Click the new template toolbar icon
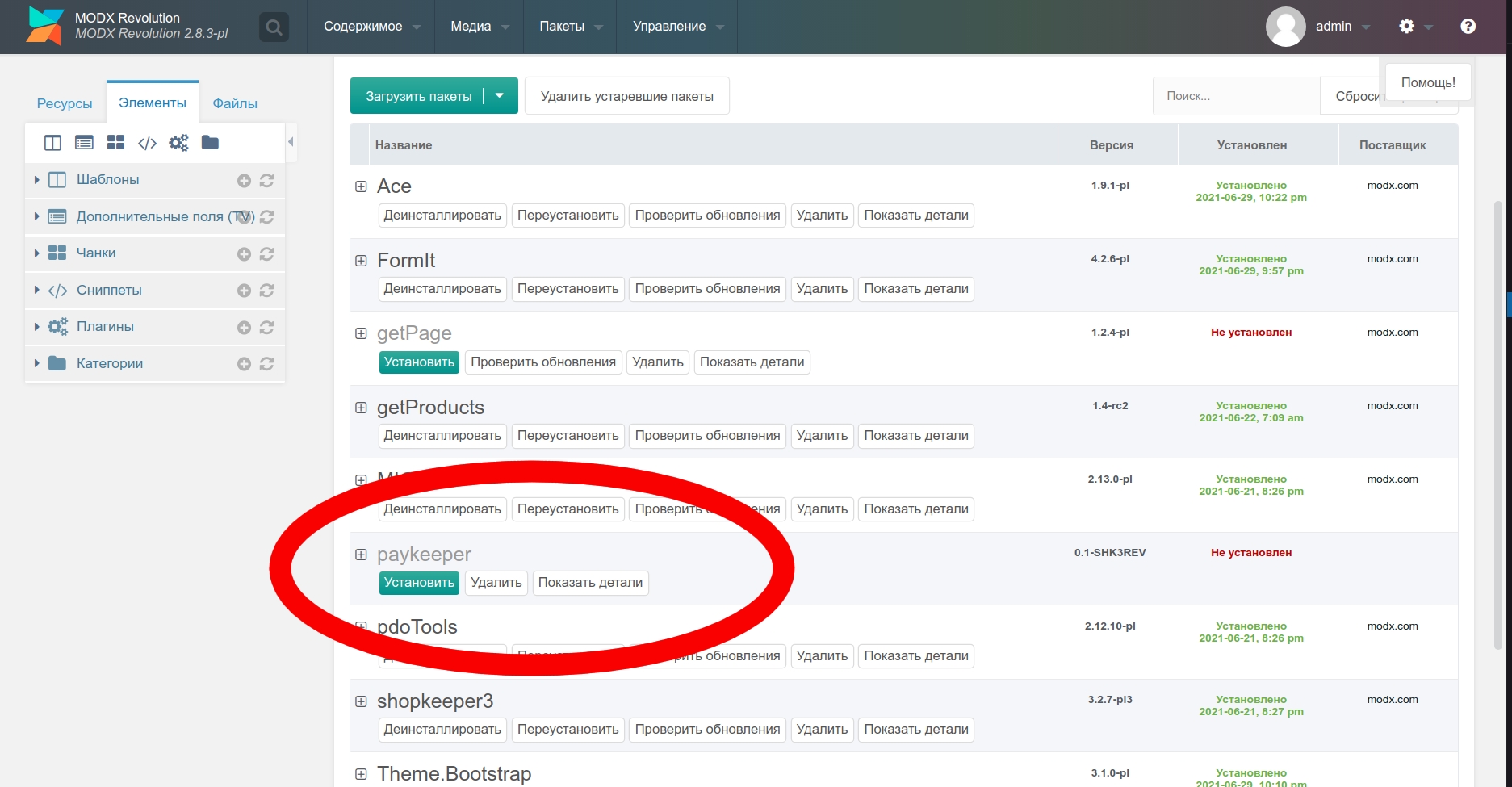 (52, 143)
